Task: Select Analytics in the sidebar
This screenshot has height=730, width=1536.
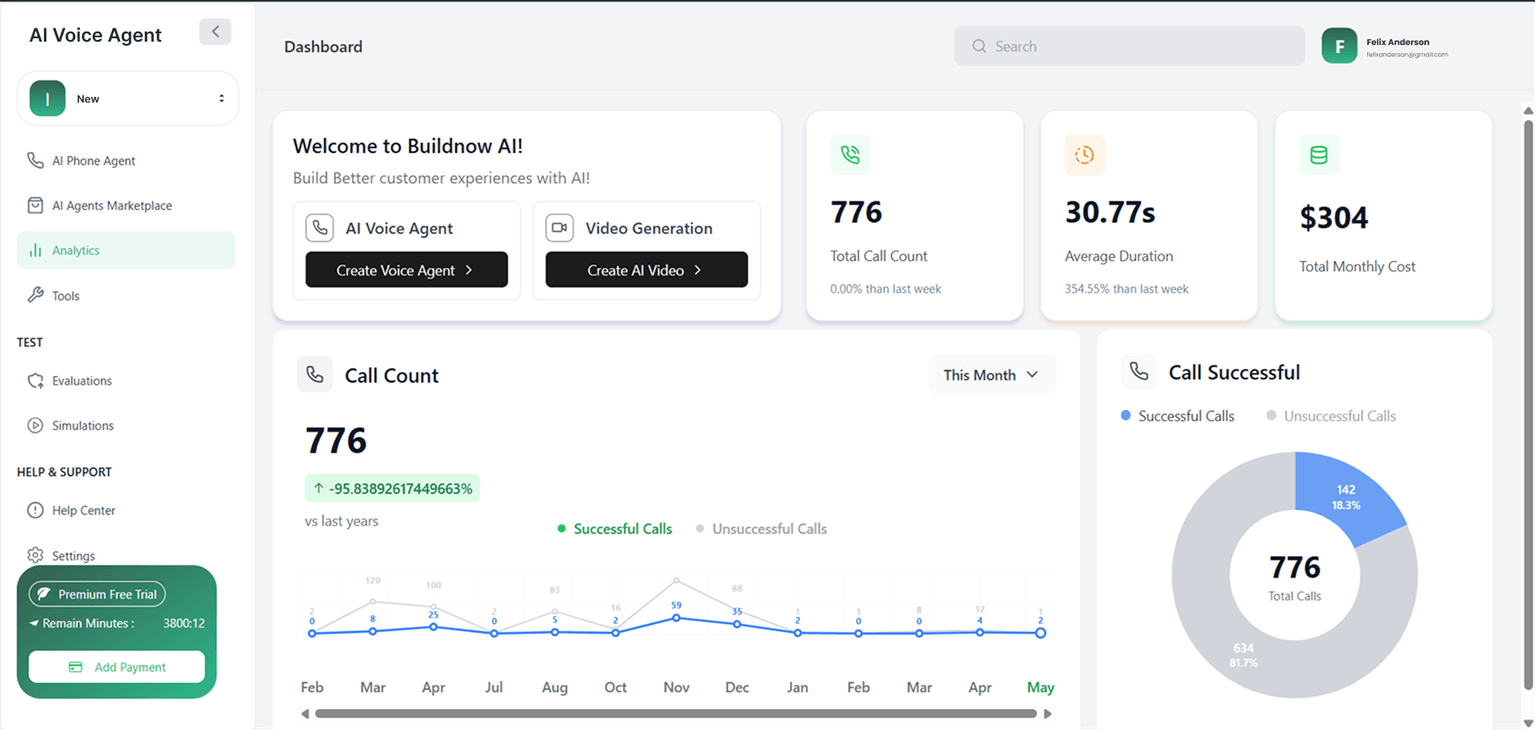Action: point(126,251)
